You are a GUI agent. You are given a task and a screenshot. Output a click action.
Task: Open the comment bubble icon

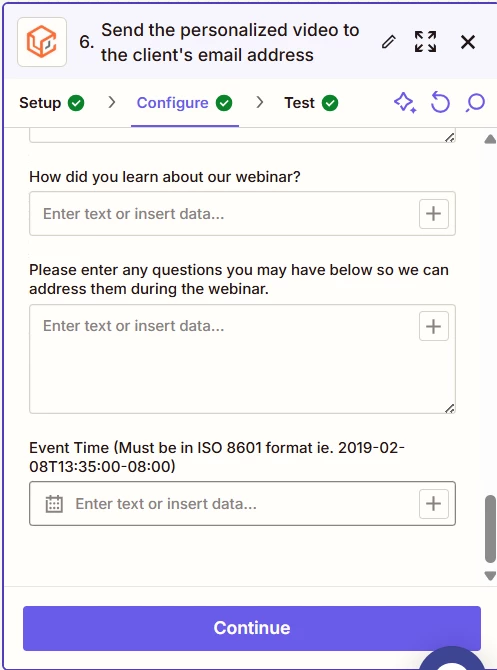click(x=475, y=103)
